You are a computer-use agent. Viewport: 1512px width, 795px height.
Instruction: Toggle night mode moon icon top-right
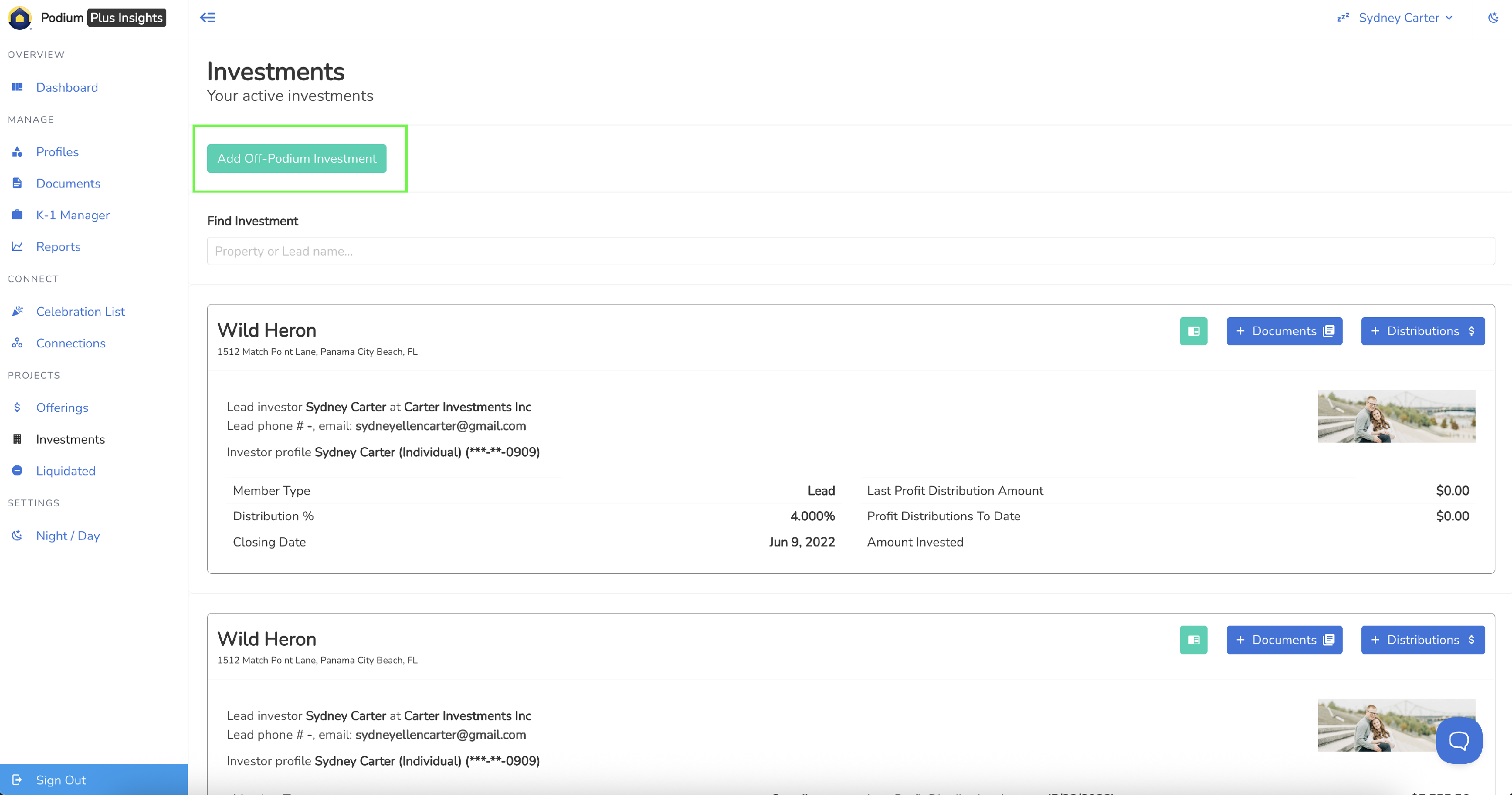(x=1493, y=18)
